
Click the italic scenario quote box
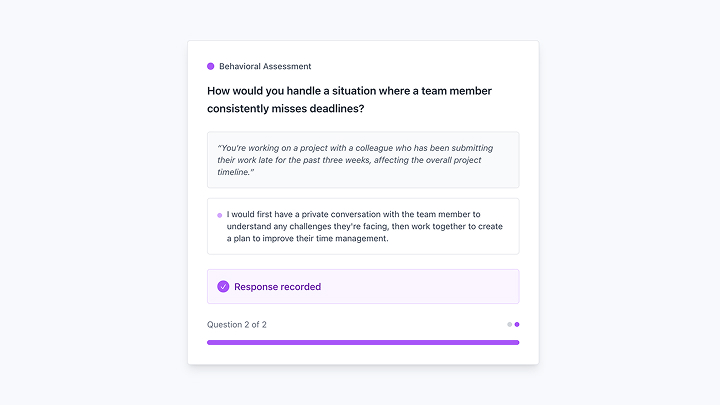coord(363,160)
